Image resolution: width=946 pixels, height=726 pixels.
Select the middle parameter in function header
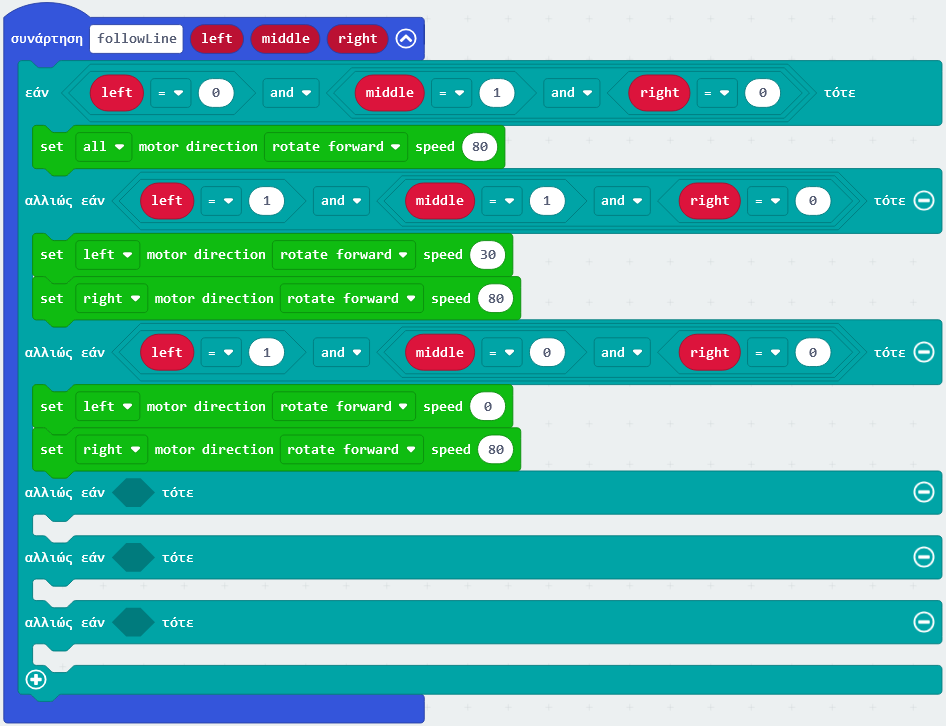coord(285,39)
